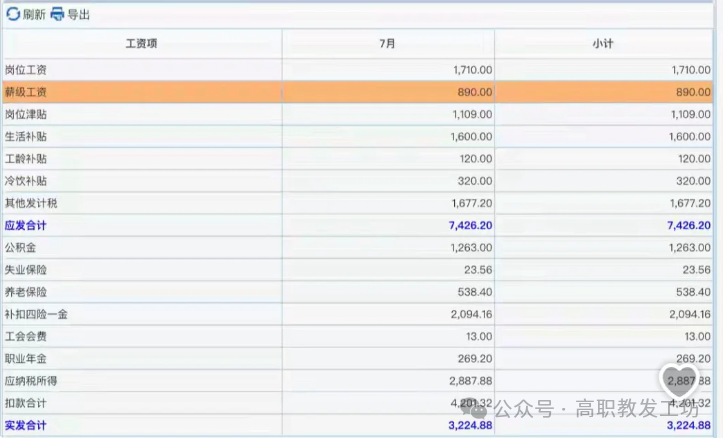Image resolution: width=723 pixels, height=438 pixels.
Task: Tap the heart like icon
Action: (x=681, y=380)
